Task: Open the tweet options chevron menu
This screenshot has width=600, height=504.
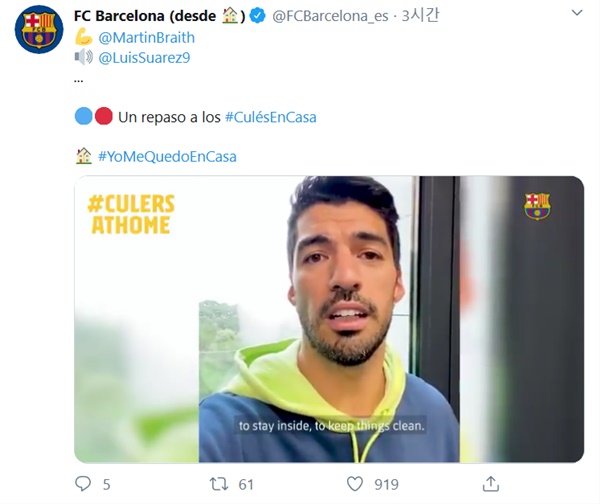Action: [577, 13]
